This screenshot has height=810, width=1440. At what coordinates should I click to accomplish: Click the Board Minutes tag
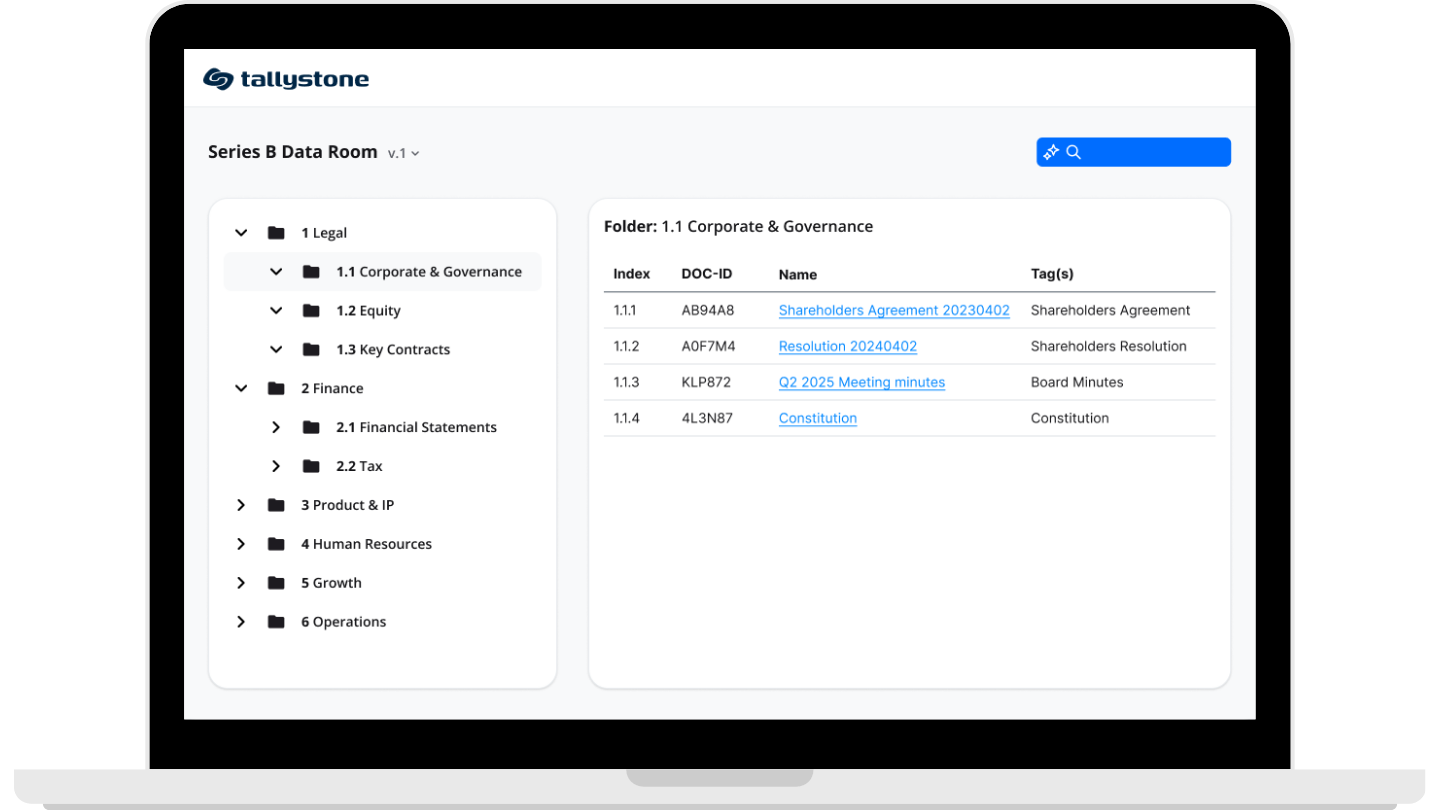[x=1077, y=382]
